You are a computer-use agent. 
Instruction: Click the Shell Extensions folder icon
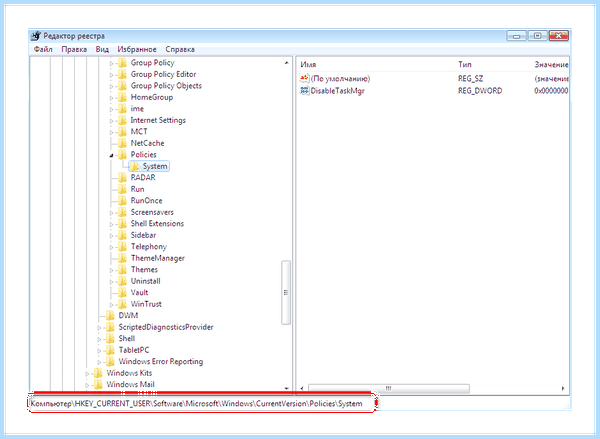click(122, 224)
